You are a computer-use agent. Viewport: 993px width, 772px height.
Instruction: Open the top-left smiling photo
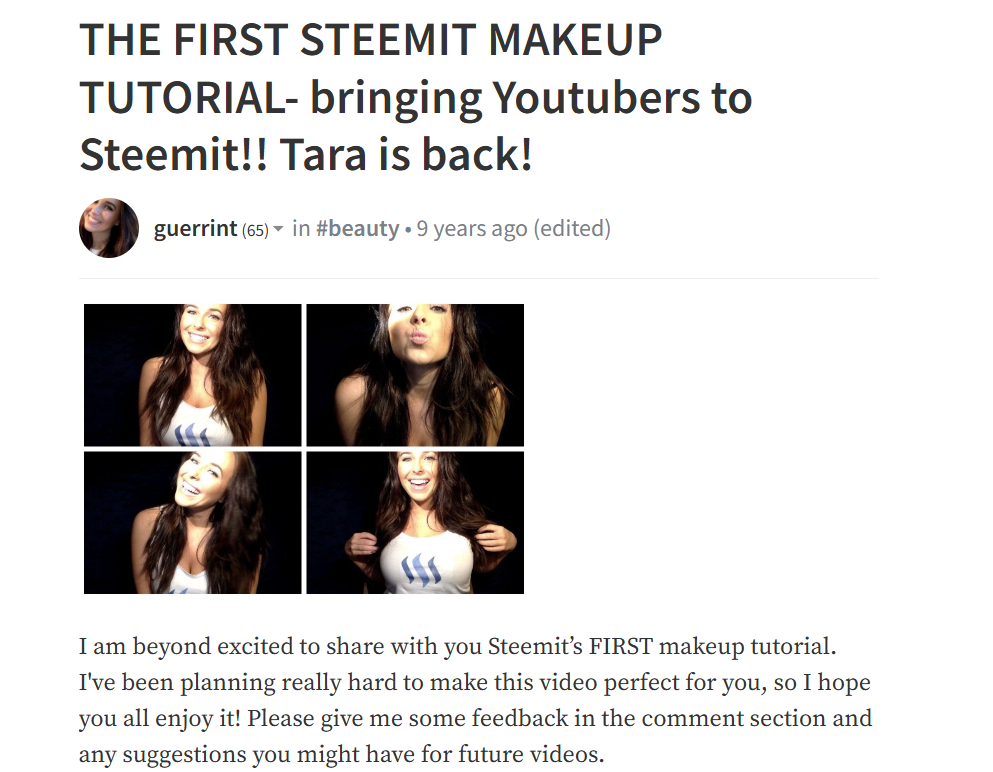[x=193, y=375]
